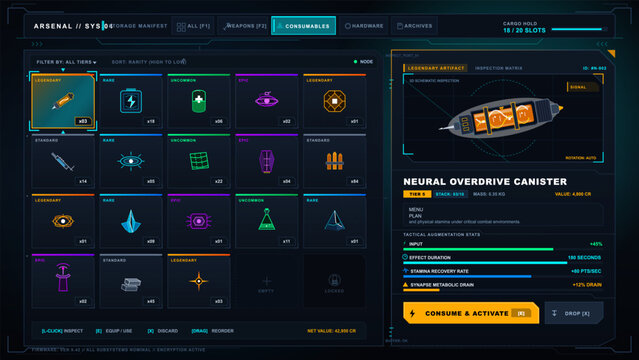Select the epic purple microchip item

pyautogui.click(x=199, y=221)
